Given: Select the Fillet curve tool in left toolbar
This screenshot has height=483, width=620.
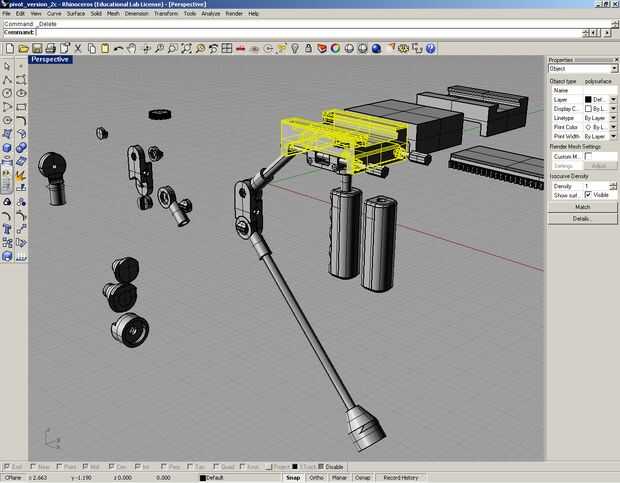Looking at the screenshot, I should pos(21,120).
